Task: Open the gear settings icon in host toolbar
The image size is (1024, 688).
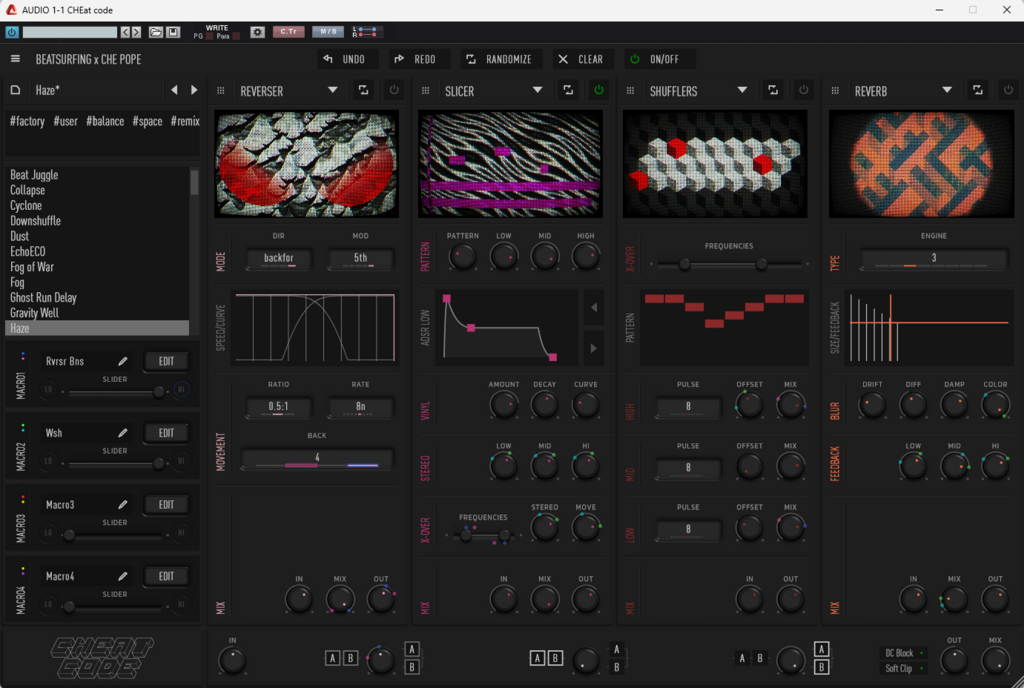Action: click(x=258, y=32)
